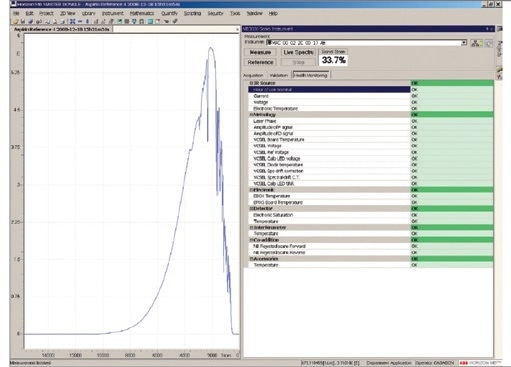511x367 pixels.
Task: Select the Aspirin Reference spectrum document tab
Action: pyautogui.click(x=61, y=29)
